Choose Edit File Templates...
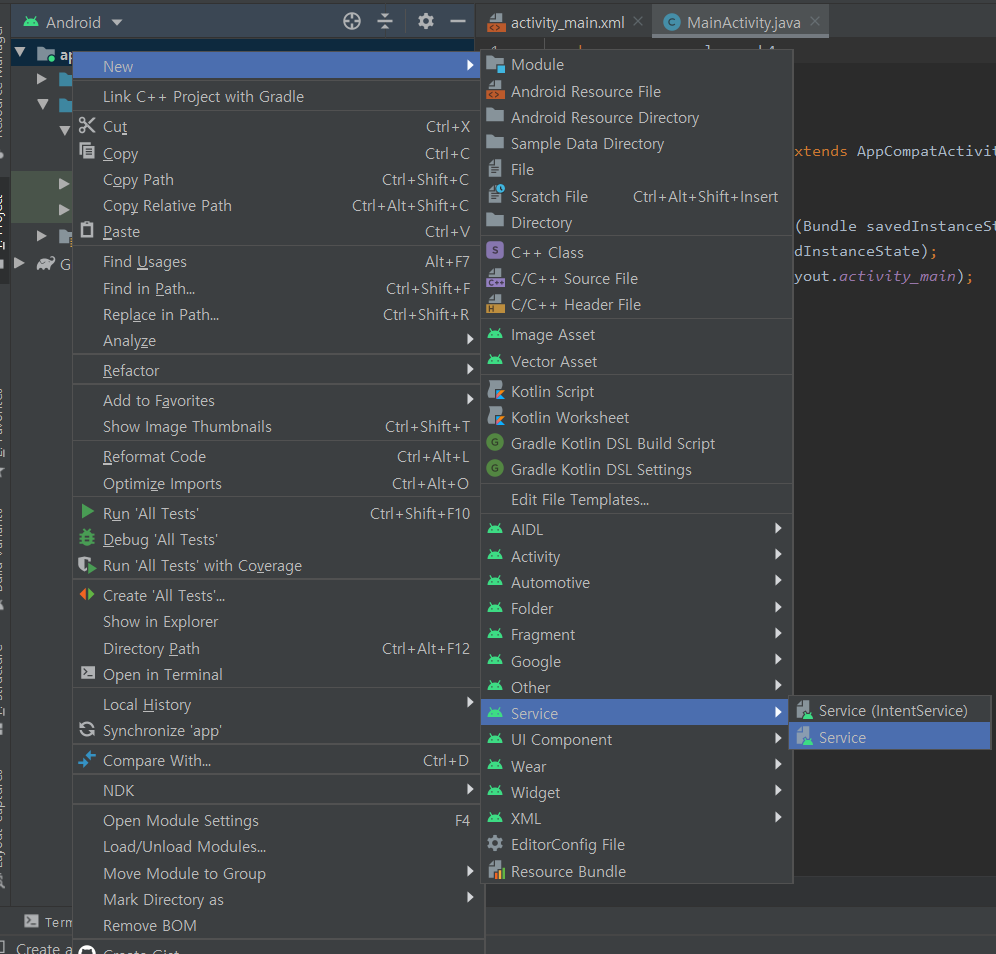 636,500
